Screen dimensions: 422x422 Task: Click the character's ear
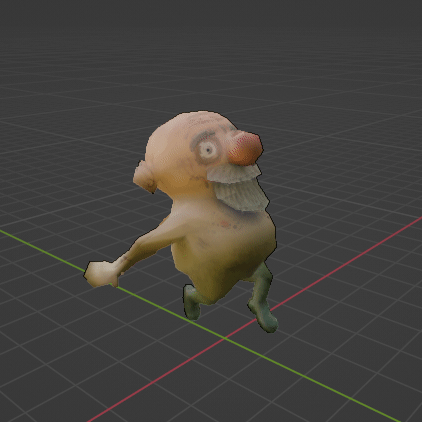[145, 177]
